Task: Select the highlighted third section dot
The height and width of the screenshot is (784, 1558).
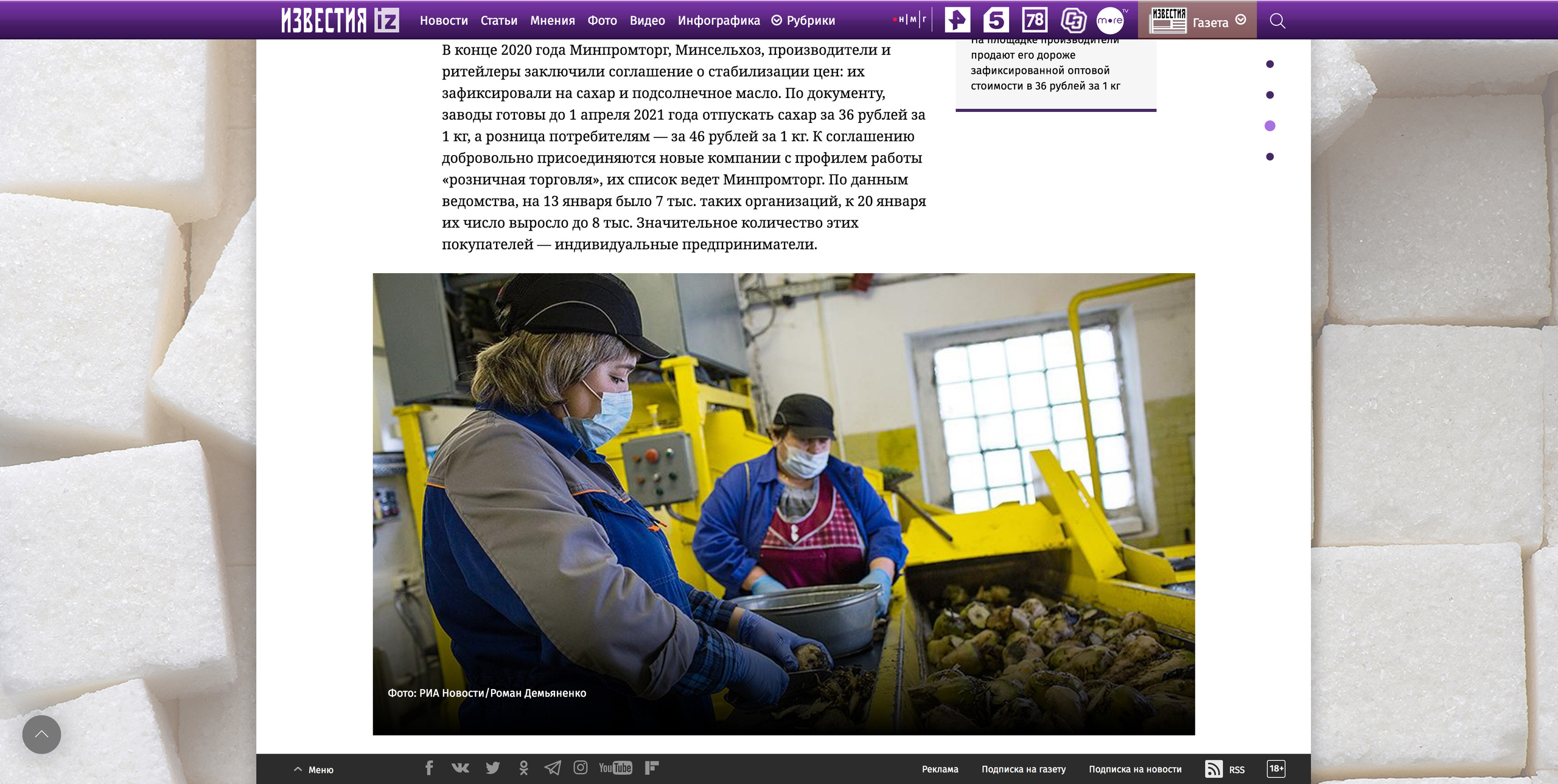Action: click(1270, 126)
